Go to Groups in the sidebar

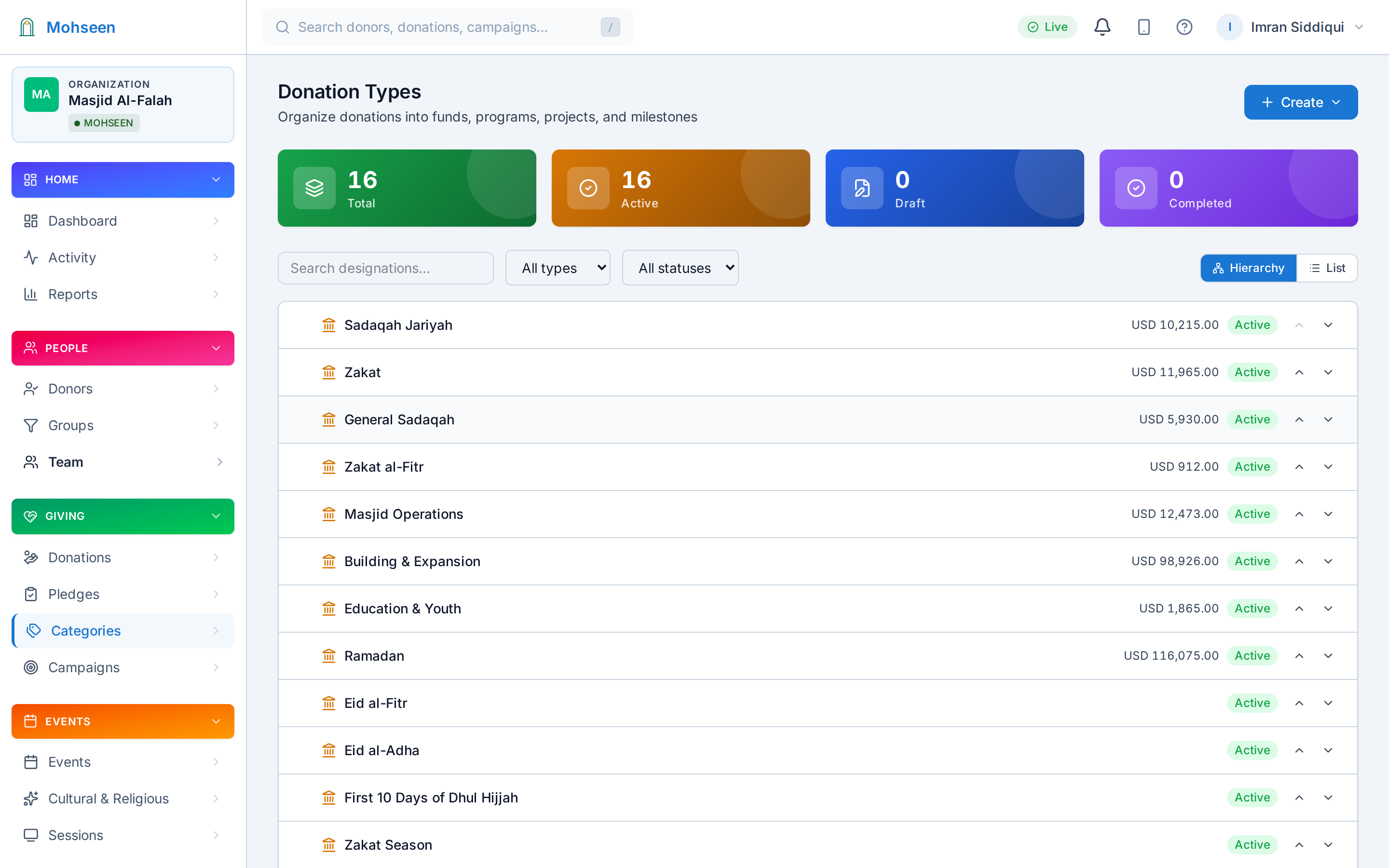[x=123, y=425]
